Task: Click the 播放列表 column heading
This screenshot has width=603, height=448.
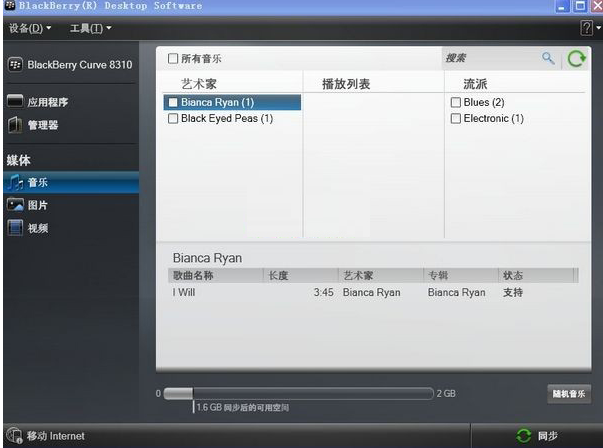Action: click(x=346, y=84)
